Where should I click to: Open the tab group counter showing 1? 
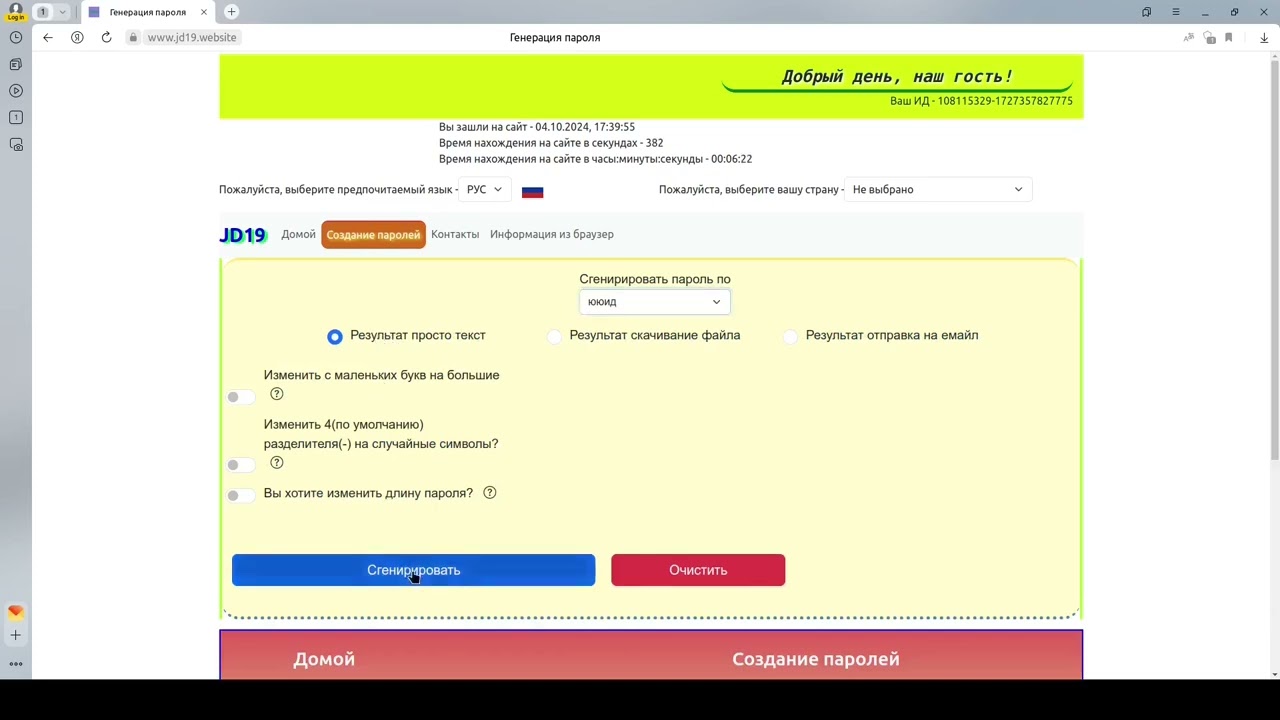43,12
